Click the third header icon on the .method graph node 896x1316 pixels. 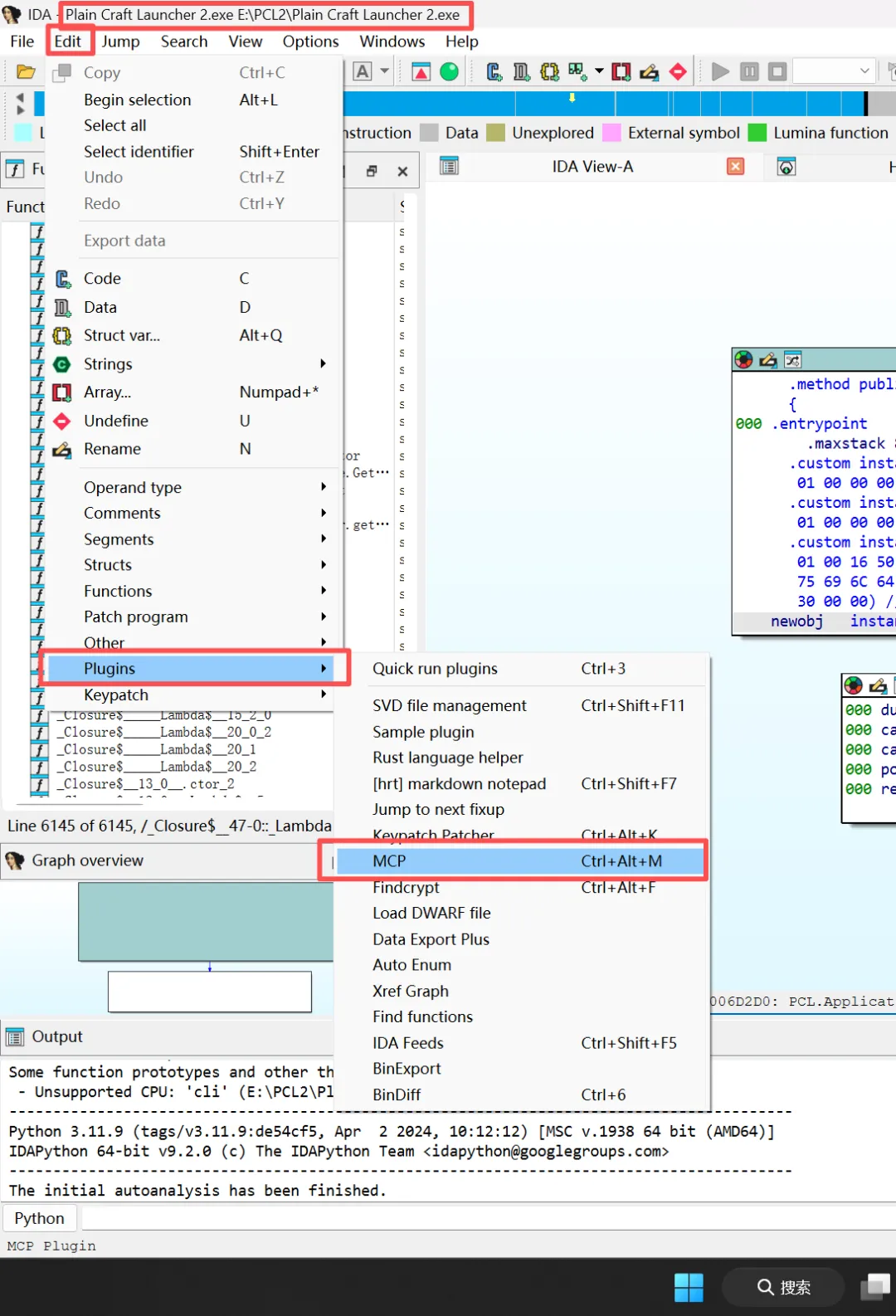793,359
